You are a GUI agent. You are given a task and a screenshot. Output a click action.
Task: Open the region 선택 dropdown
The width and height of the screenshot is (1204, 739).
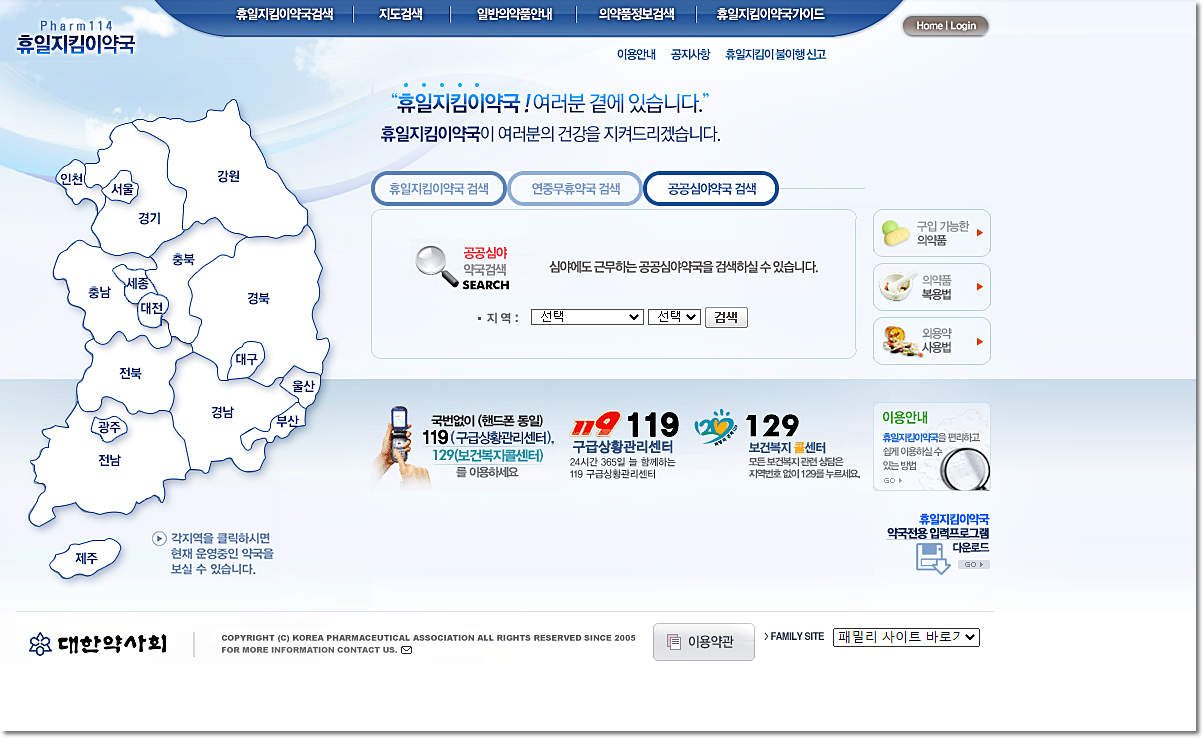587,316
